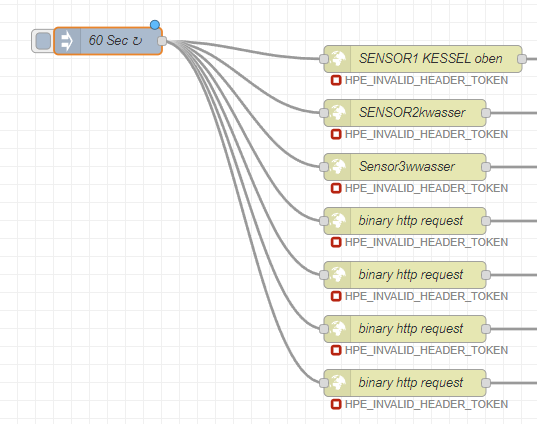This screenshot has height=424, width=537.
Task: Click the blue changed-indicator dot on 60 Sec node
Action: (x=155, y=25)
